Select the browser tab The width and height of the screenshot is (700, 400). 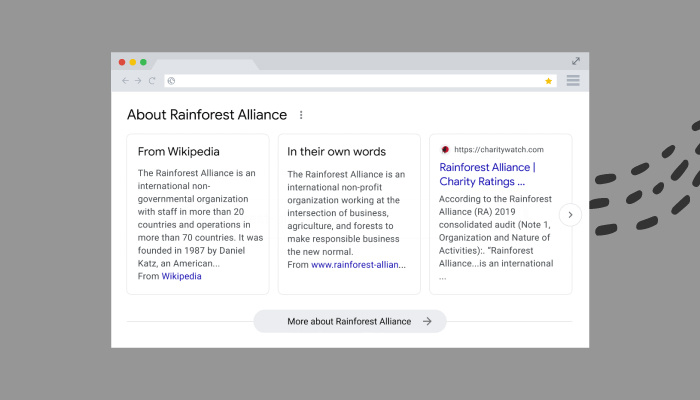(x=205, y=65)
